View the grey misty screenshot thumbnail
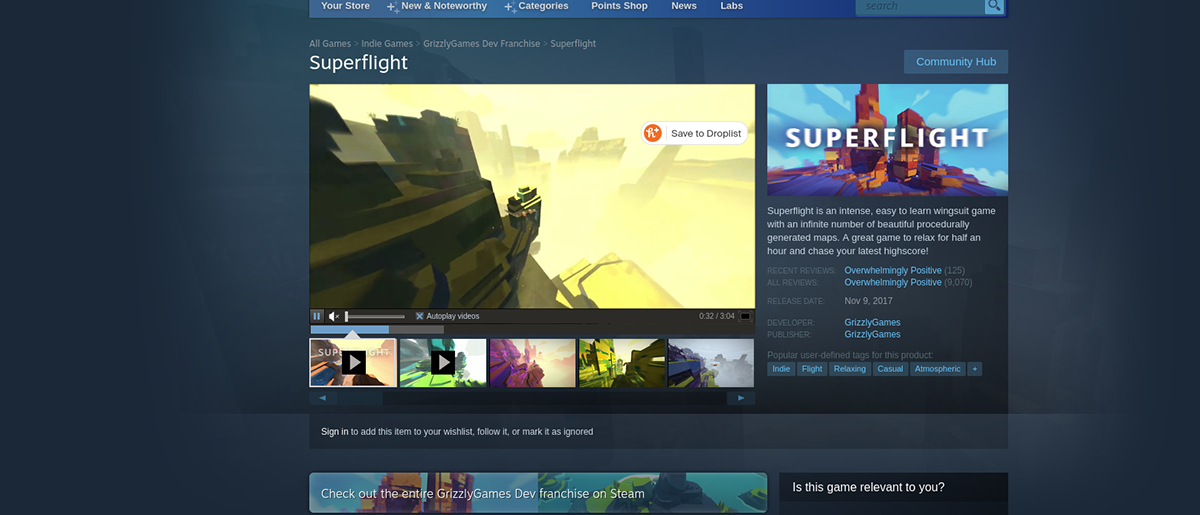Viewport: 1200px width, 515px height. coord(711,362)
